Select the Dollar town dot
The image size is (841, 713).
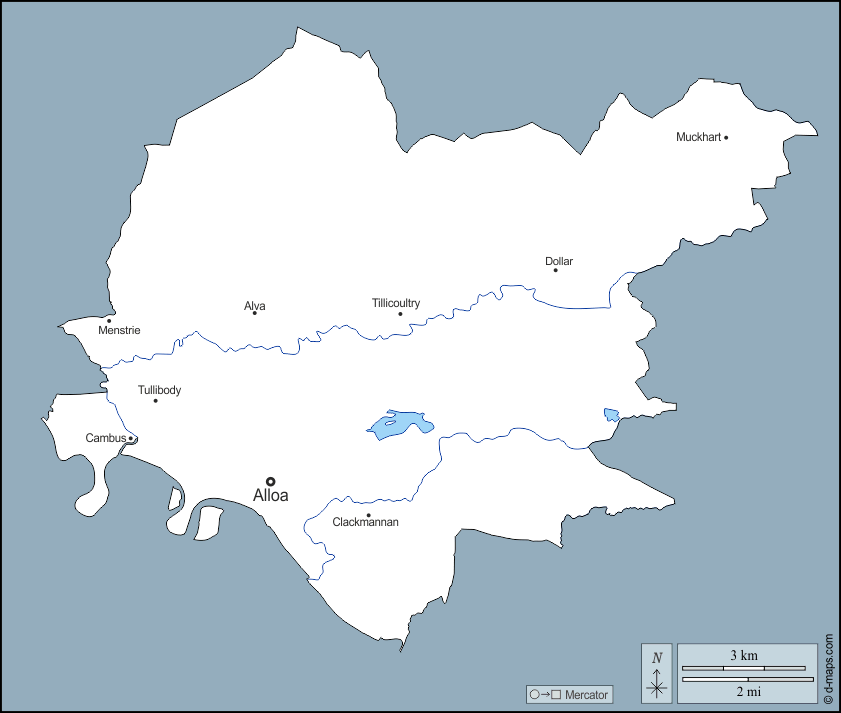(x=556, y=270)
